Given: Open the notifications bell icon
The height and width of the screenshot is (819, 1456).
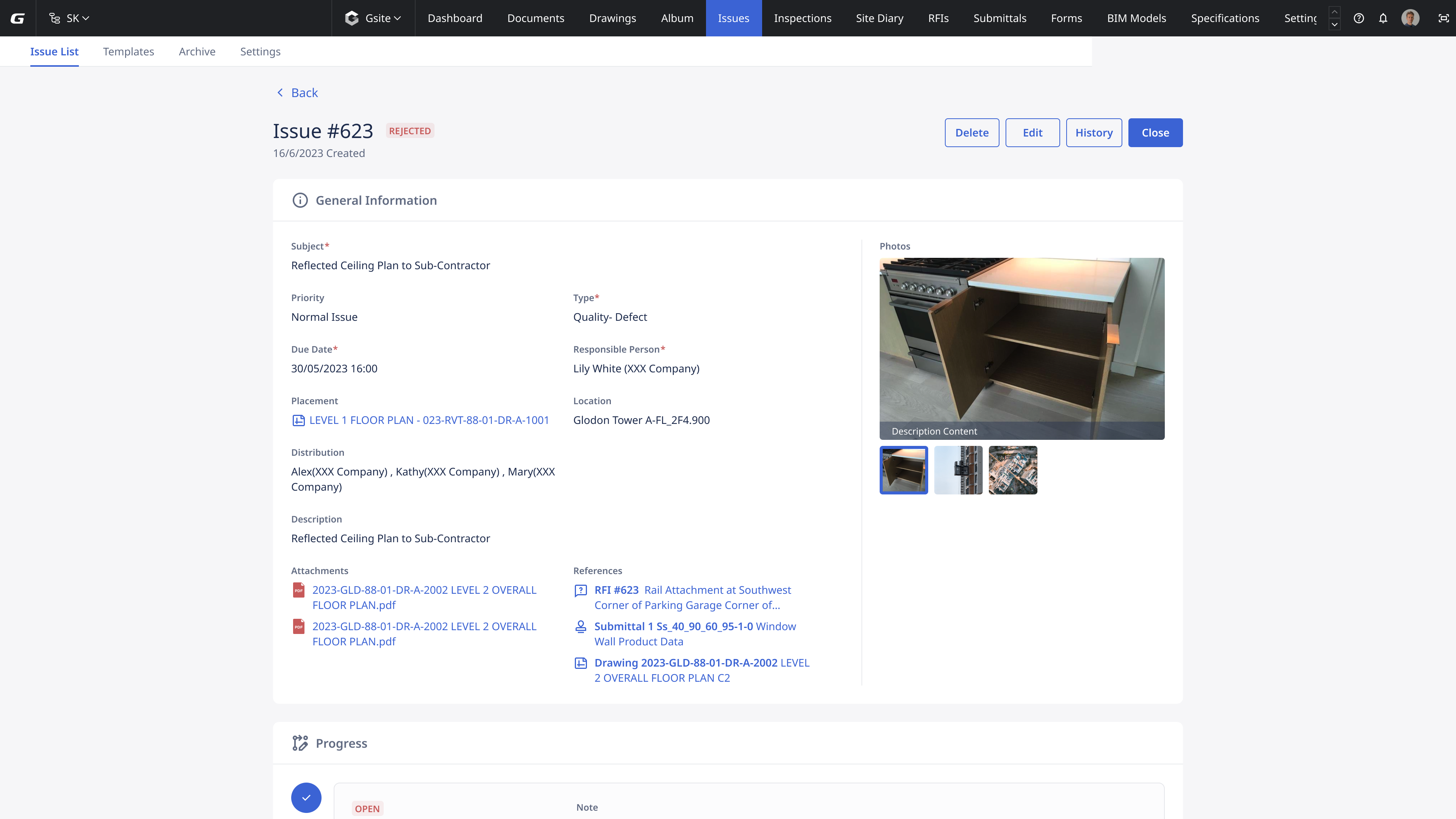Looking at the screenshot, I should point(1383,18).
